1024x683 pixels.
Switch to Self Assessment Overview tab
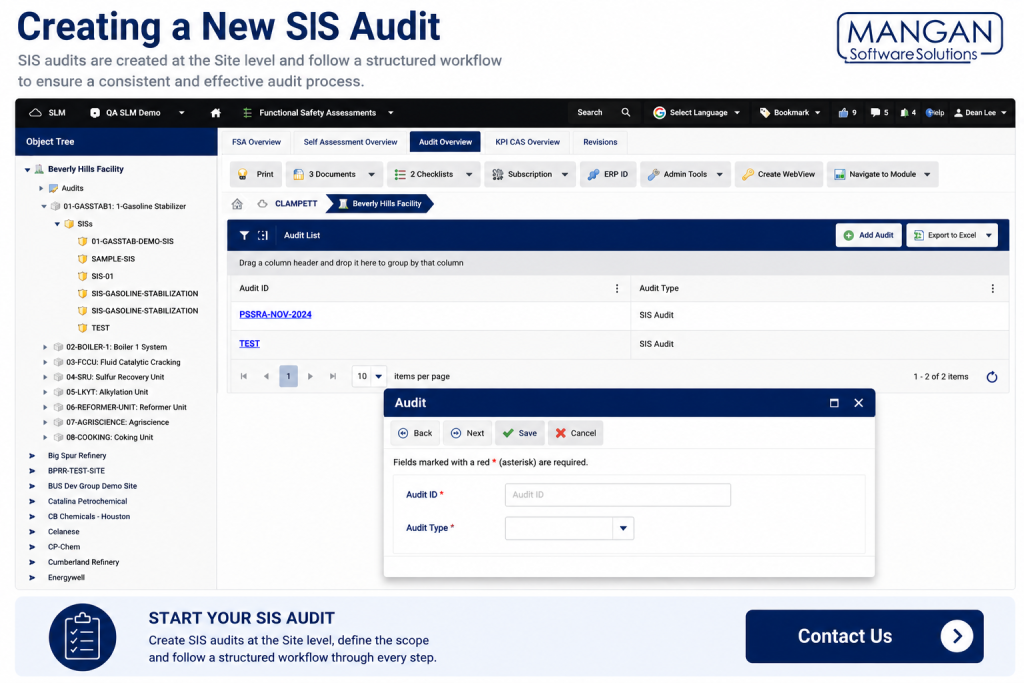click(350, 142)
